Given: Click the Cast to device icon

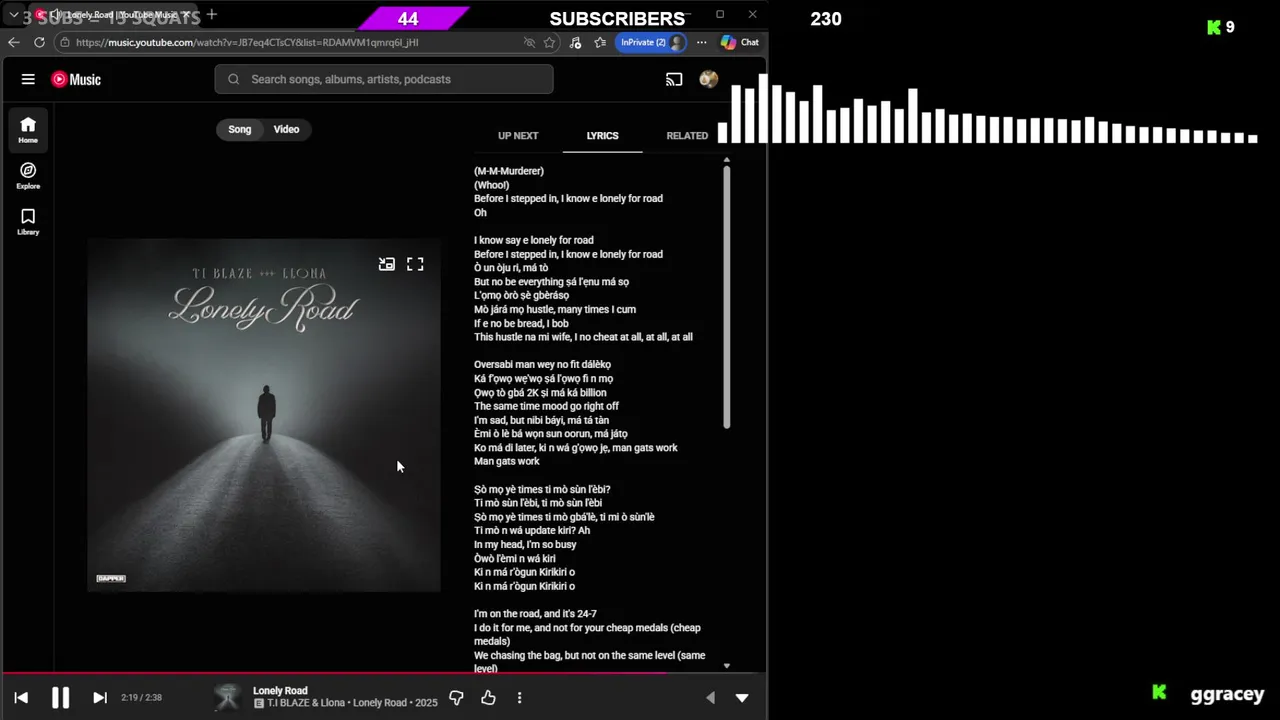Looking at the screenshot, I should click(674, 79).
